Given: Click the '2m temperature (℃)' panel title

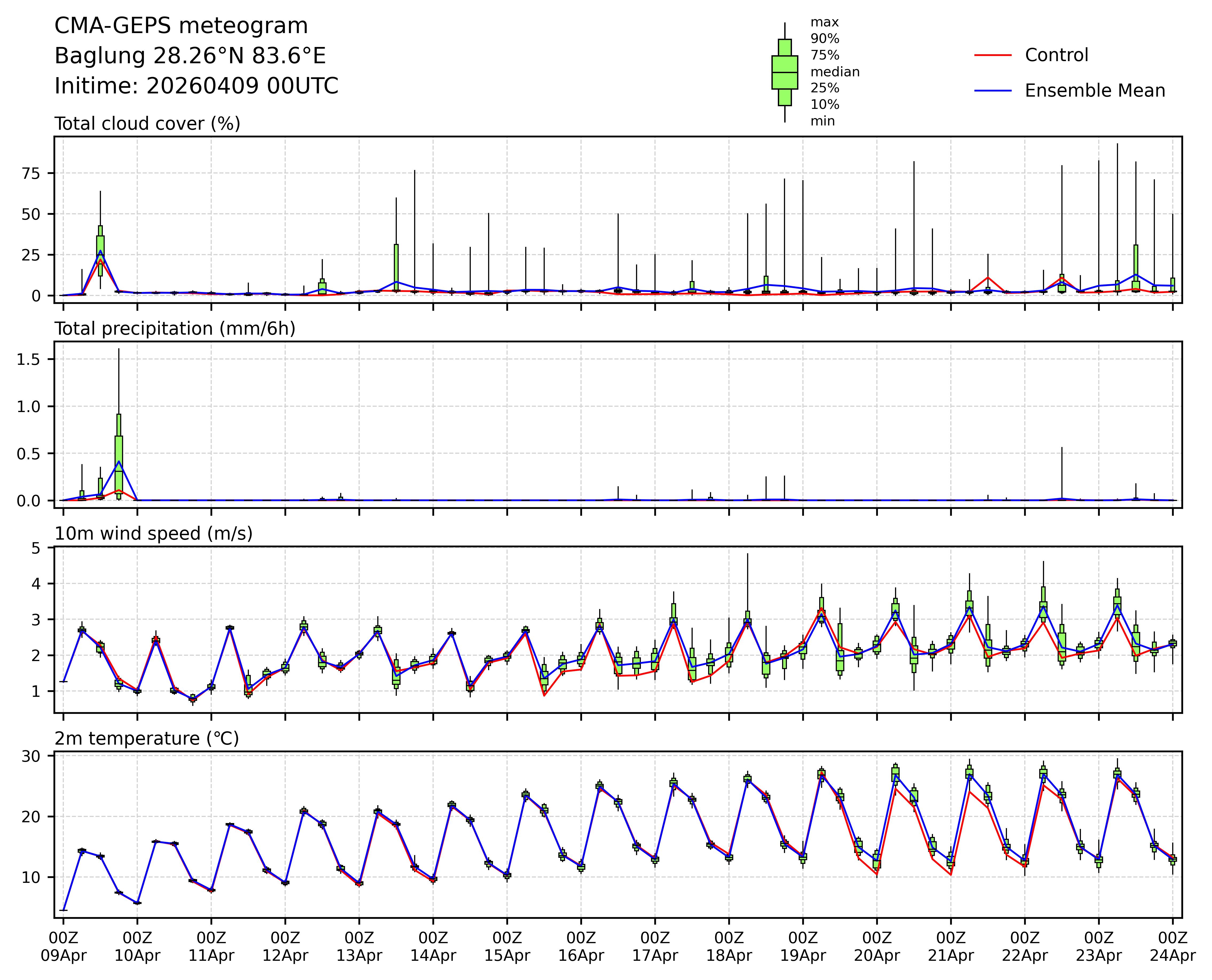Looking at the screenshot, I should coord(146,738).
